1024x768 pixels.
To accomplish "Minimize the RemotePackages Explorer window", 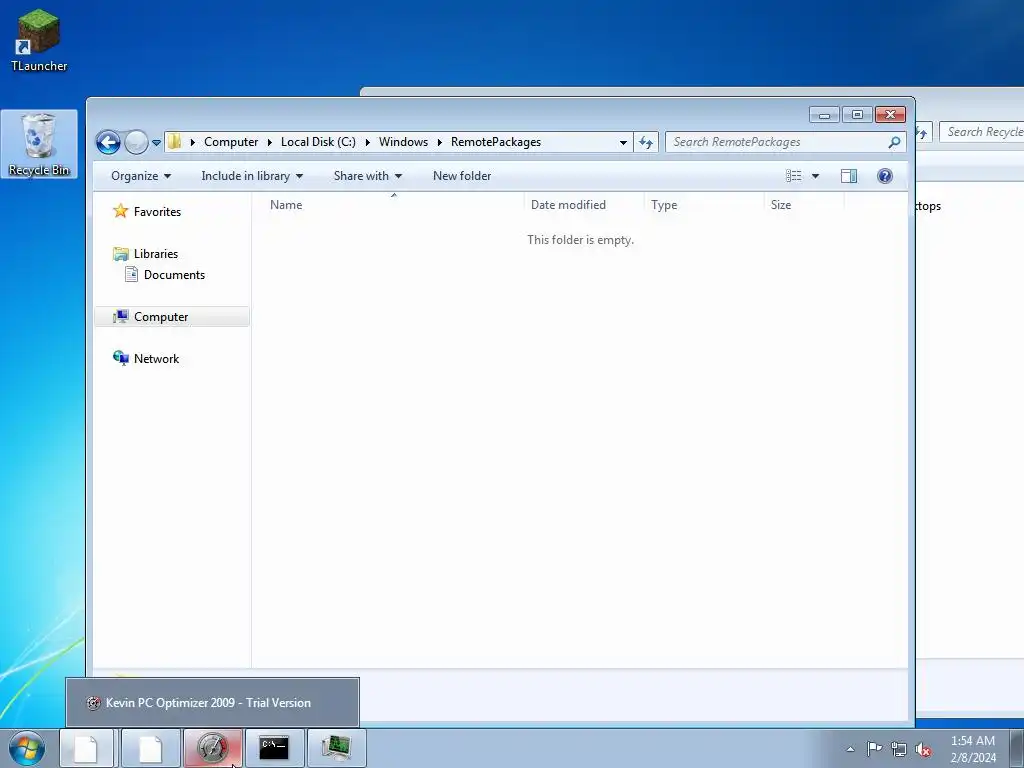I will click(824, 115).
